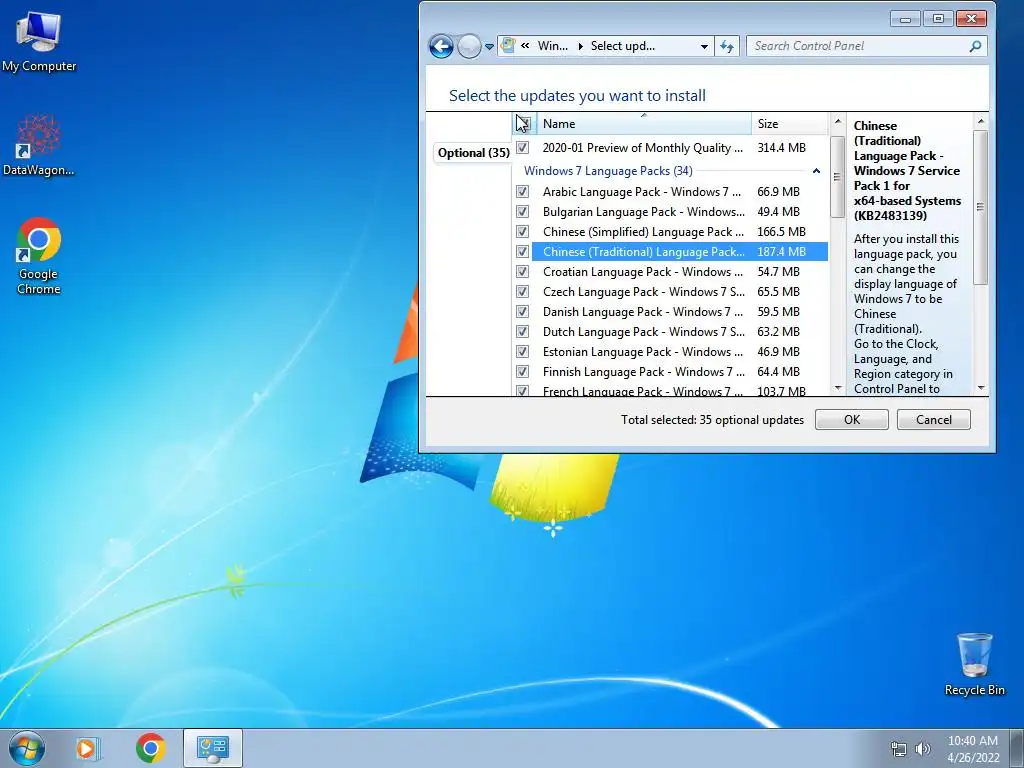Click the address bar Control Panel icon
Image resolution: width=1024 pixels, height=768 pixels.
[x=507, y=46]
